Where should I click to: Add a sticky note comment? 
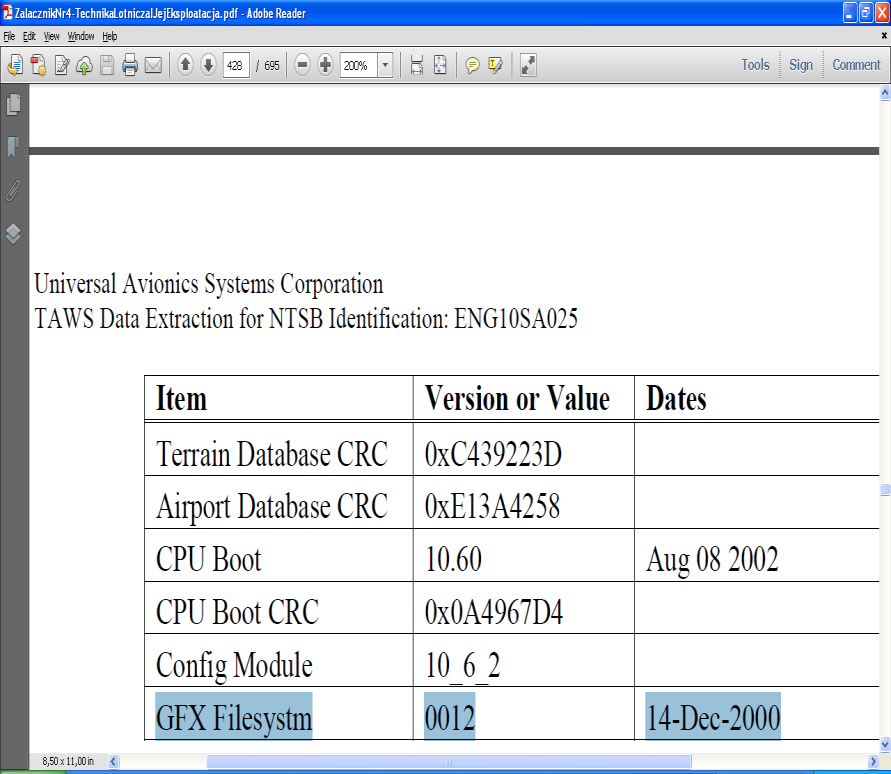coord(472,65)
